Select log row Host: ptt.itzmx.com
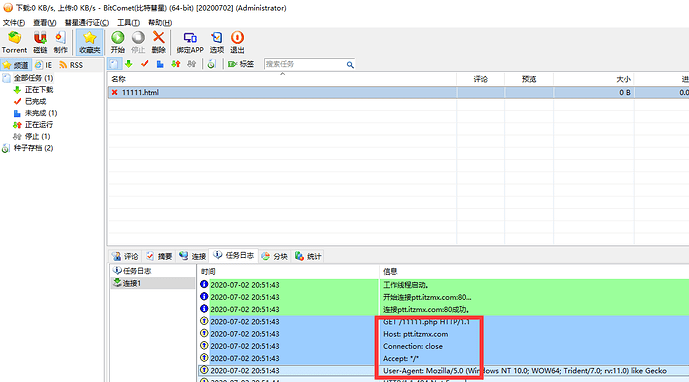Screen dimensions: 689x382 [x=443, y=334]
